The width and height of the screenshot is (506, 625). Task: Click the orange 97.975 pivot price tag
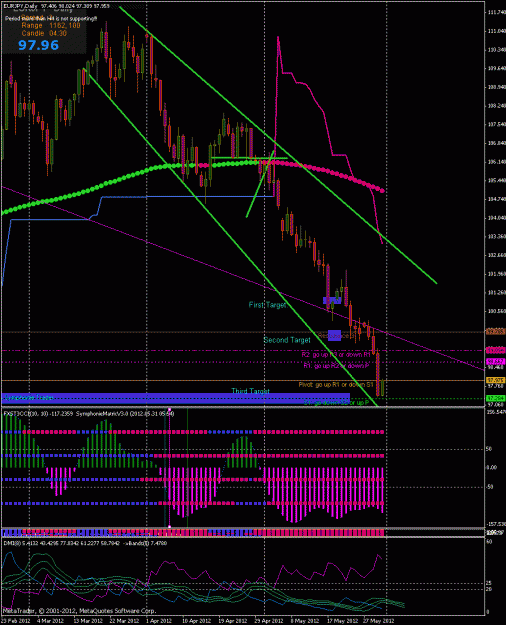click(495, 381)
